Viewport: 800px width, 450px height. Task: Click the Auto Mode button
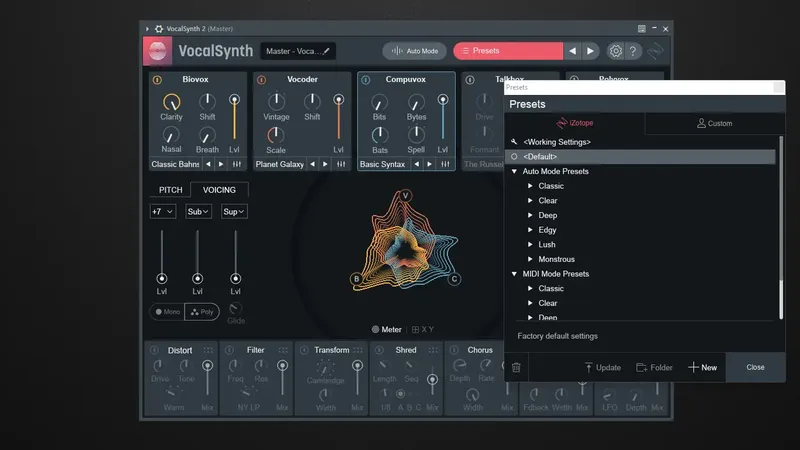tap(414, 51)
